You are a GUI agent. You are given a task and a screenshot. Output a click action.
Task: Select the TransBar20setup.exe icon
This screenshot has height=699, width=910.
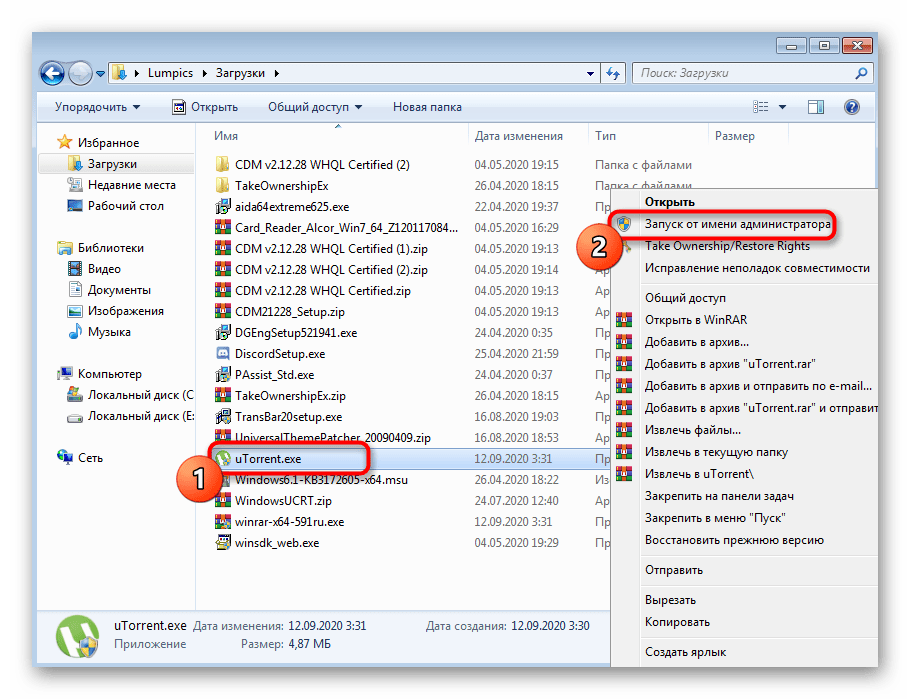tap(222, 416)
